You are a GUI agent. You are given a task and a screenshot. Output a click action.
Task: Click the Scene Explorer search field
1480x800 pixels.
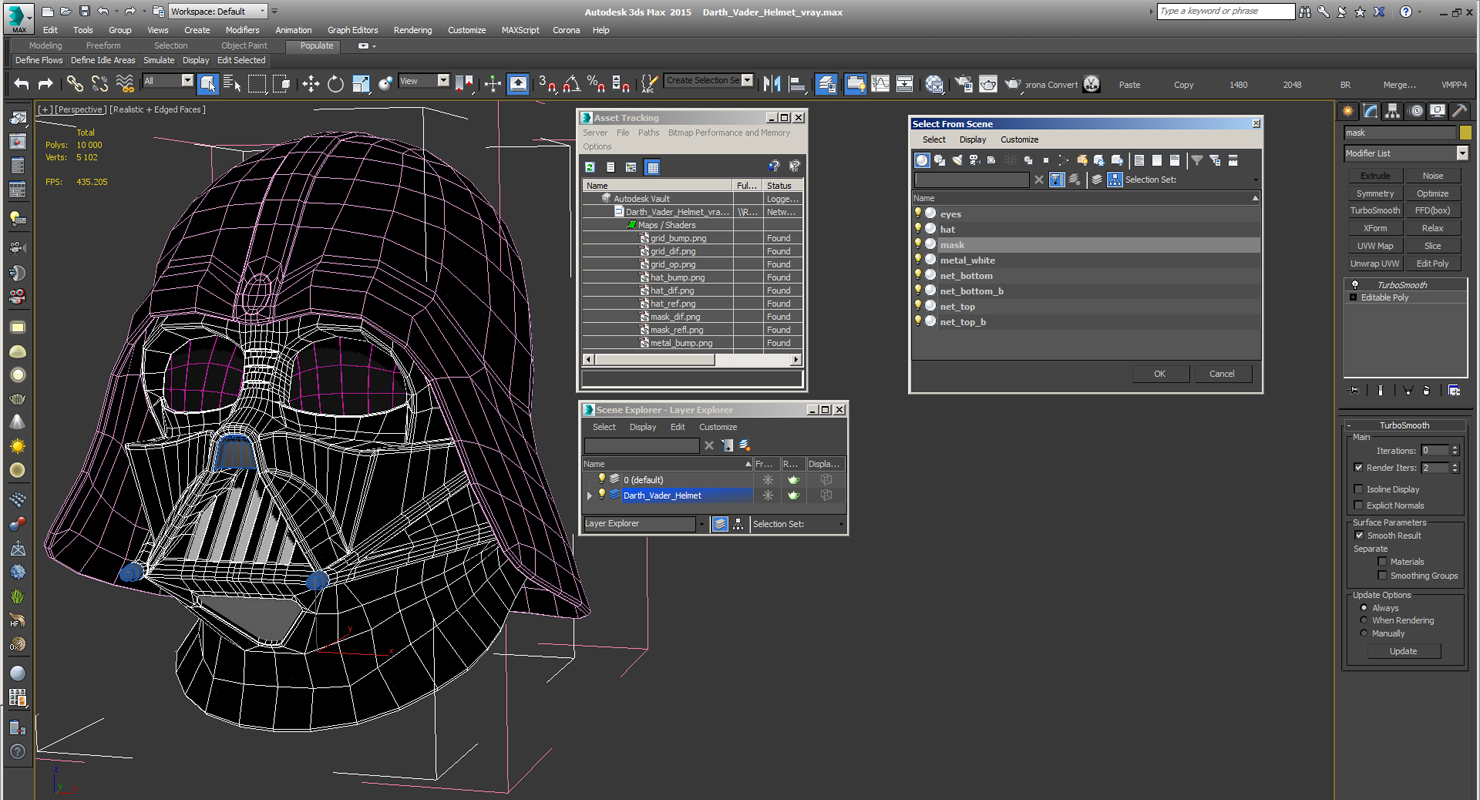pyautogui.click(x=642, y=445)
